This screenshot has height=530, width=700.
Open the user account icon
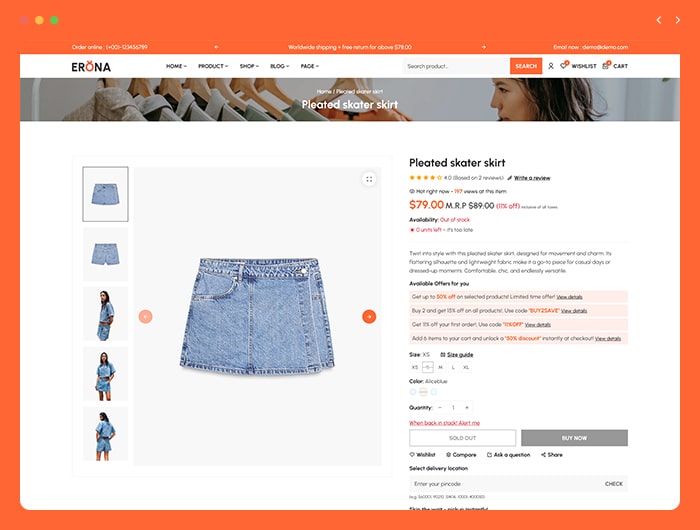point(550,66)
